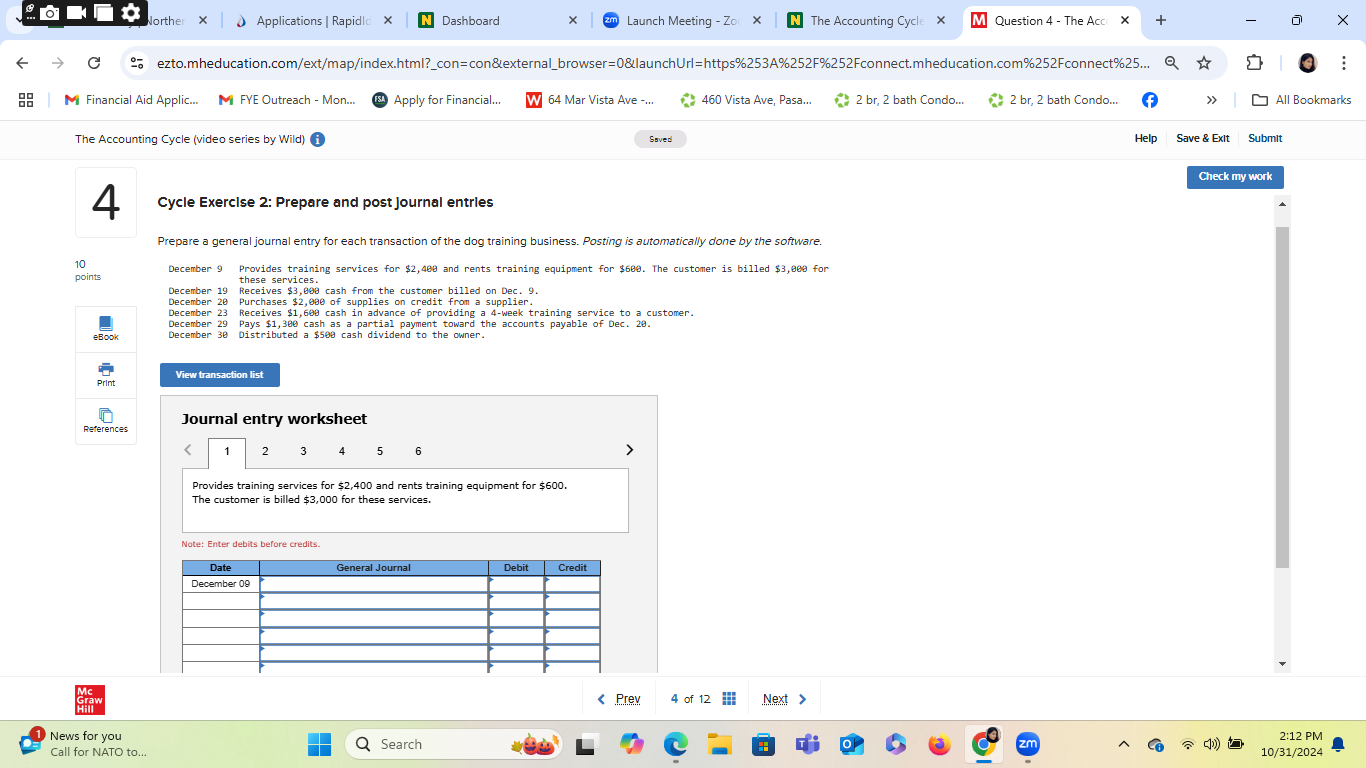This screenshot has width=1366, height=768.
Task: Click the McGraw Hill logo
Action: 88,698
